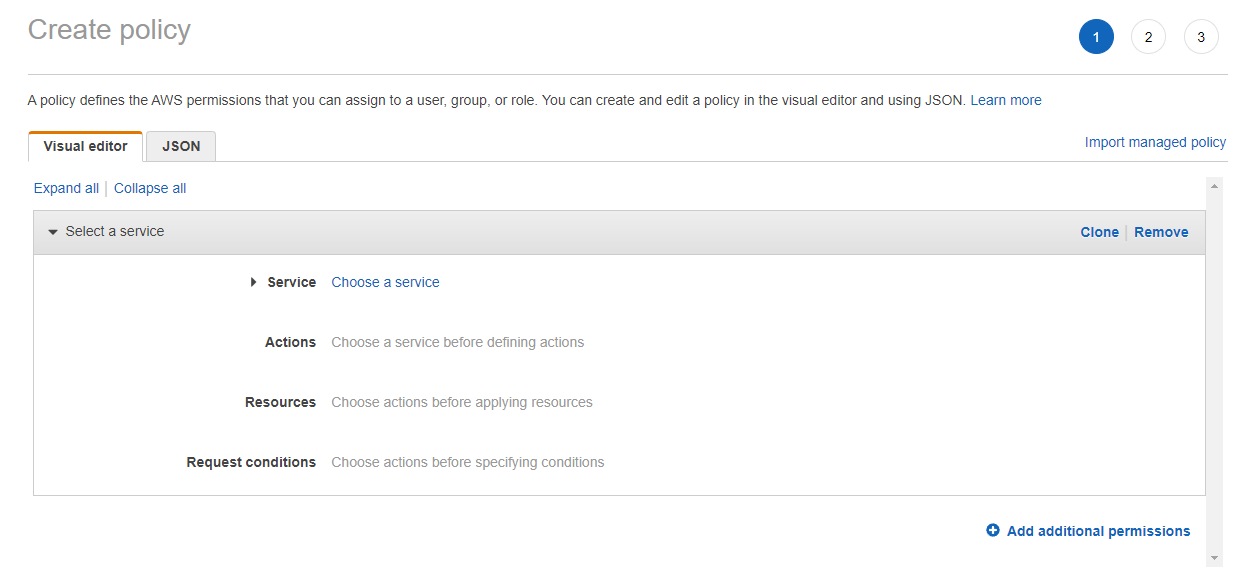Click the Create policy heading
The width and height of the screenshot is (1253, 573).
click(109, 30)
